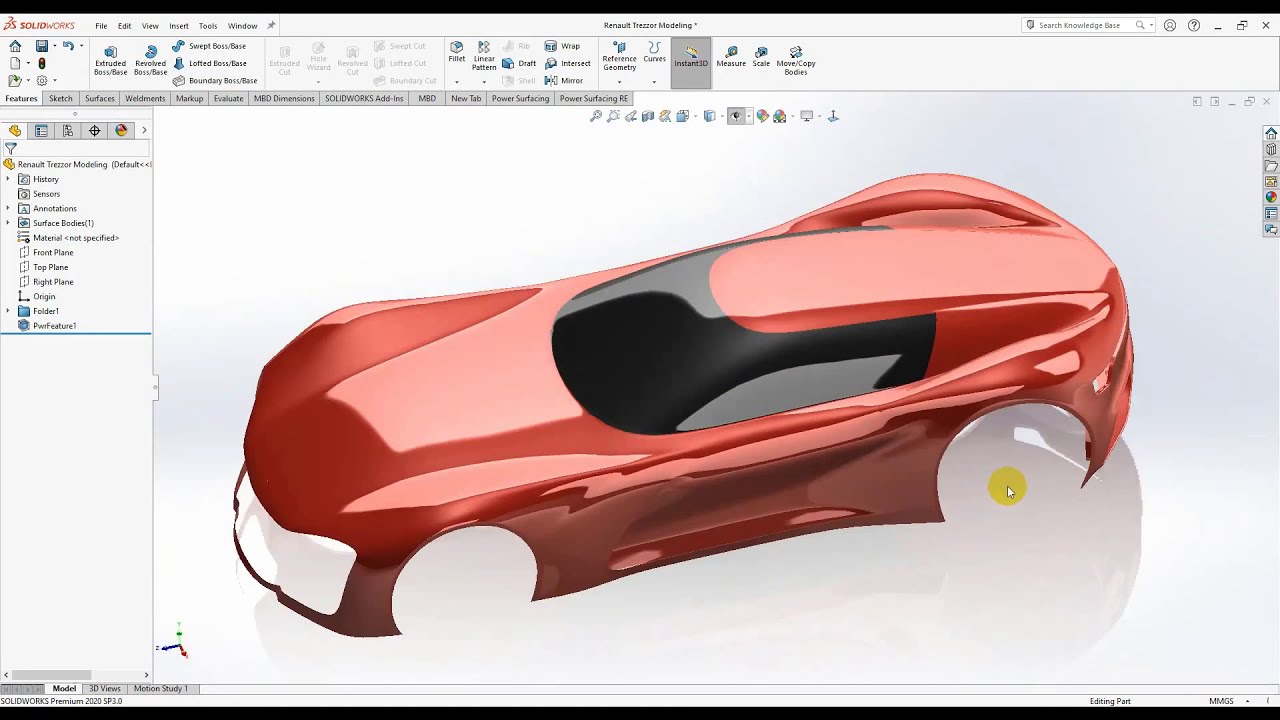Screen dimensions: 1280x720
Task: Expand the History tree node
Action: tap(8, 179)
